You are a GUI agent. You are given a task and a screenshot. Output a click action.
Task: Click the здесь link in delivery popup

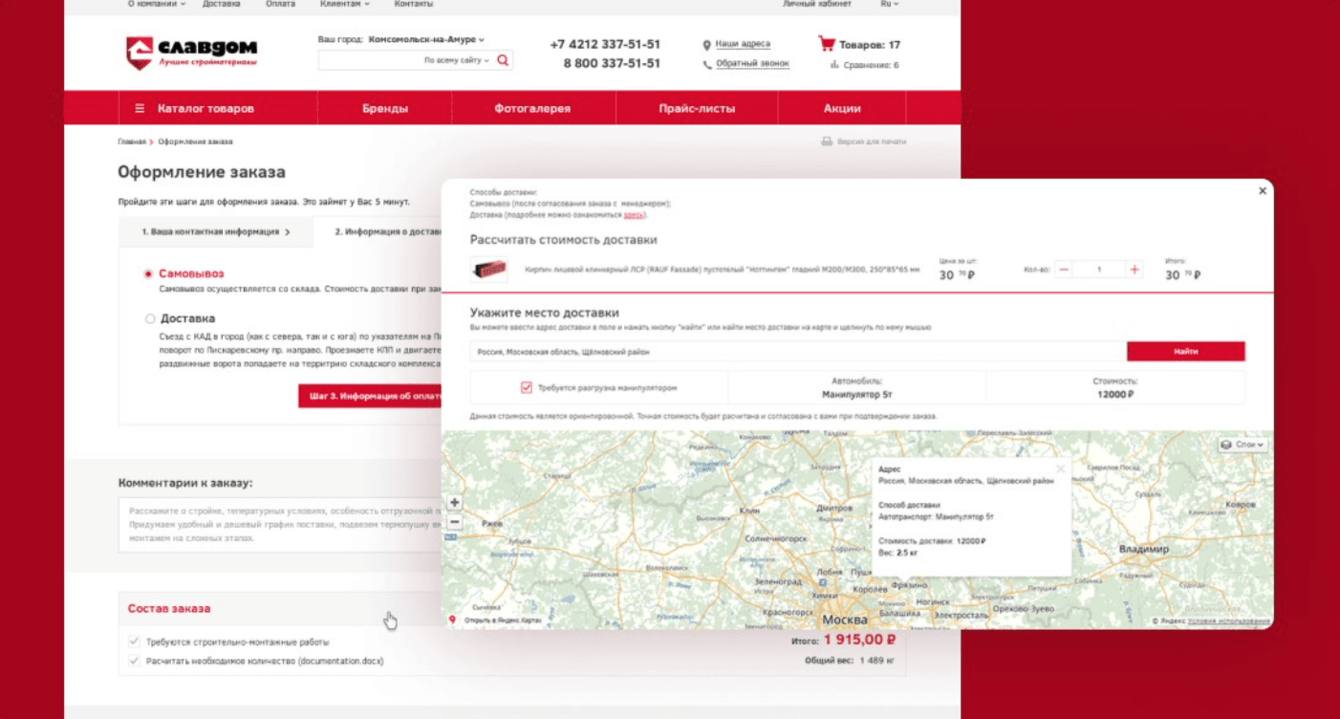click(x=632, y=215)
